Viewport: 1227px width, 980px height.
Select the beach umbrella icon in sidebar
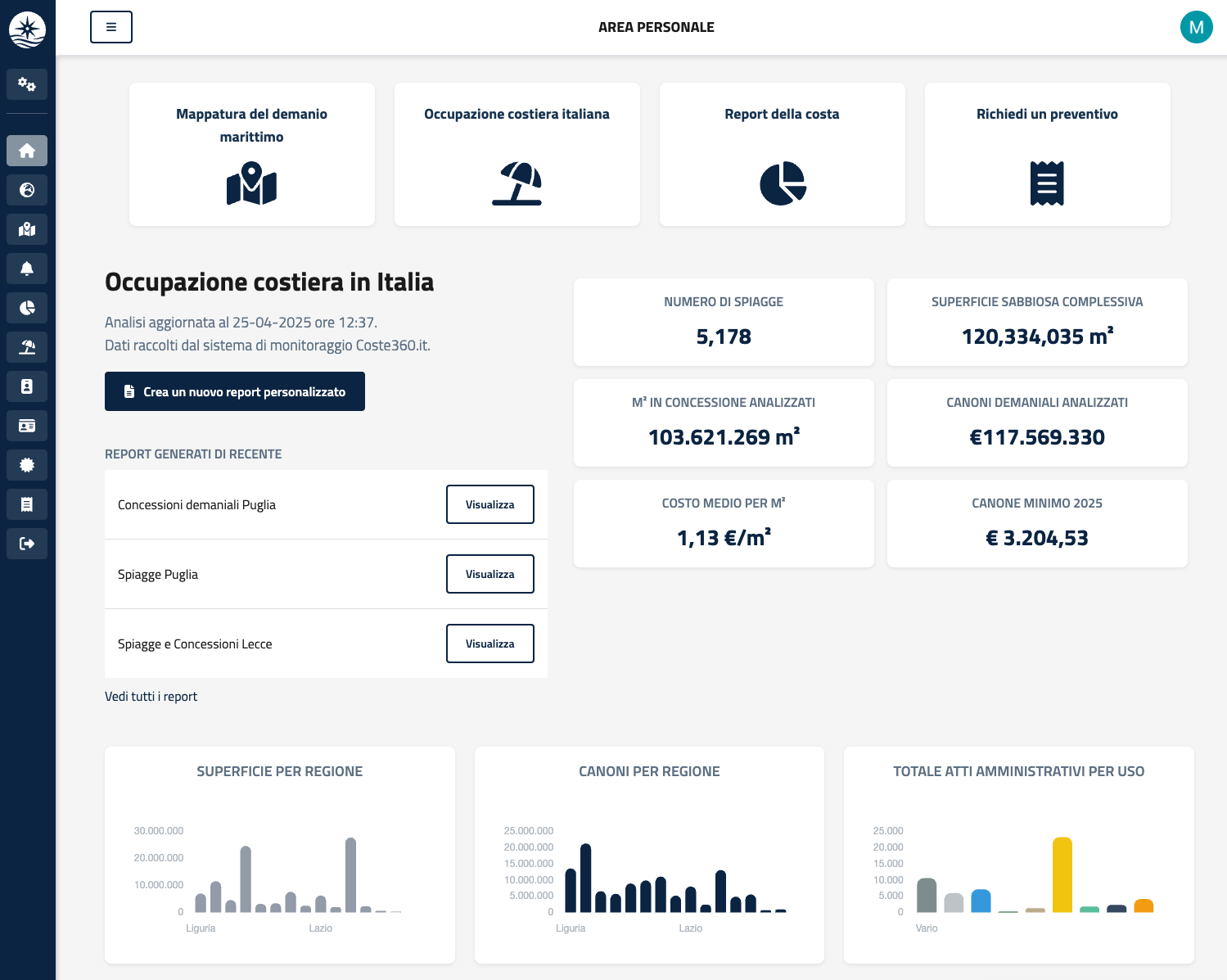[27, 347]
